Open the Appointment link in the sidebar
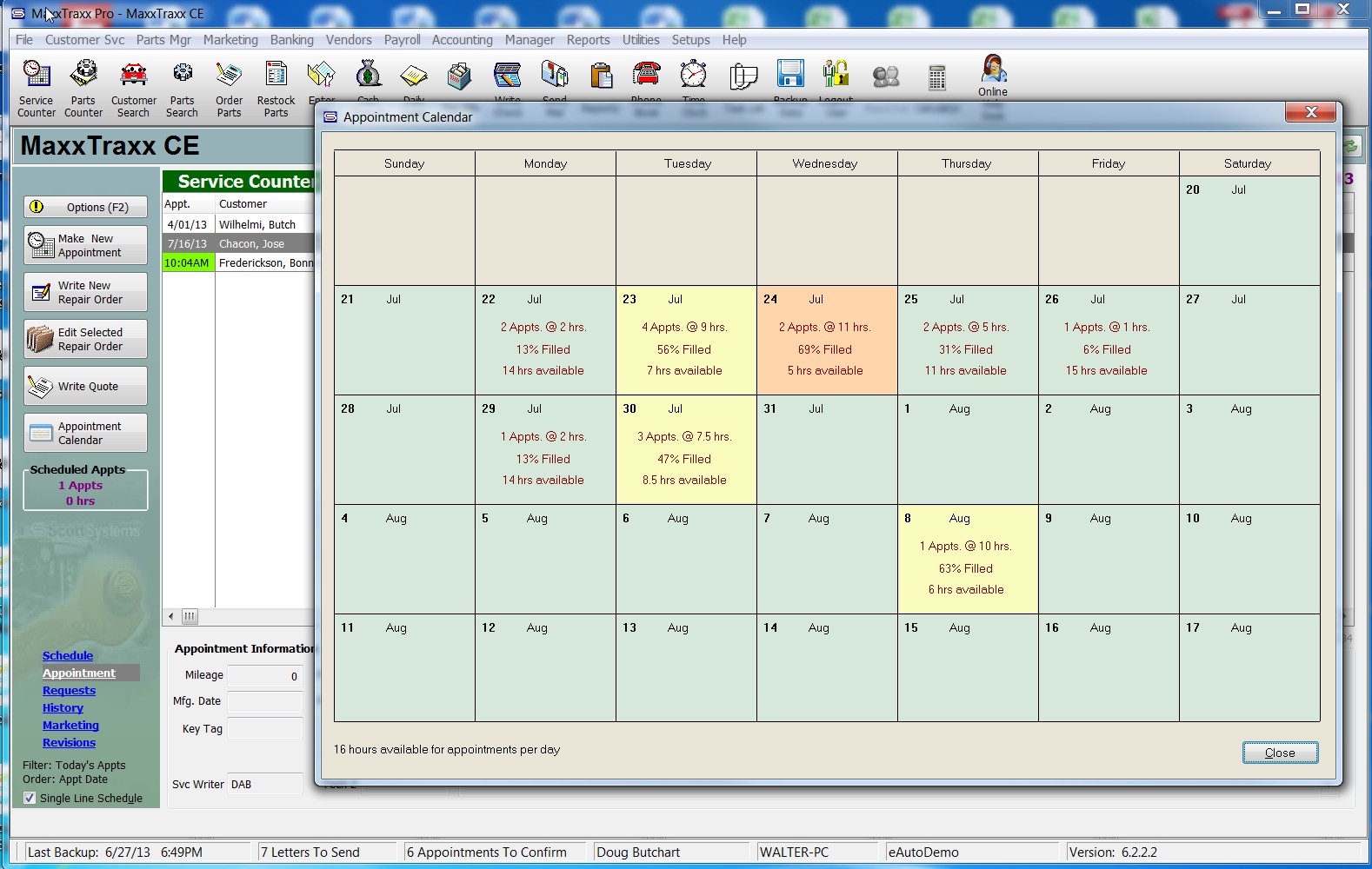This screenshot has width=1372, height=869. click(x=79, y=673)
